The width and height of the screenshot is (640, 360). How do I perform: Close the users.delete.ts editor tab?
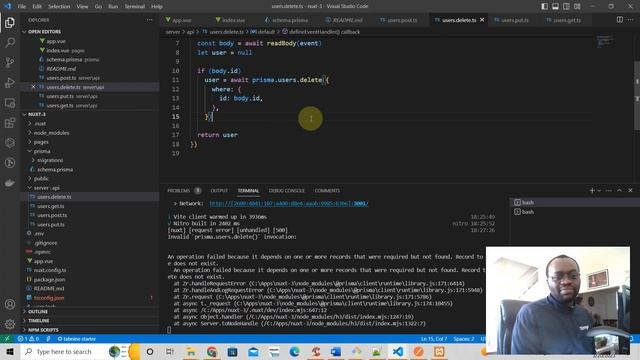(482, 20)
